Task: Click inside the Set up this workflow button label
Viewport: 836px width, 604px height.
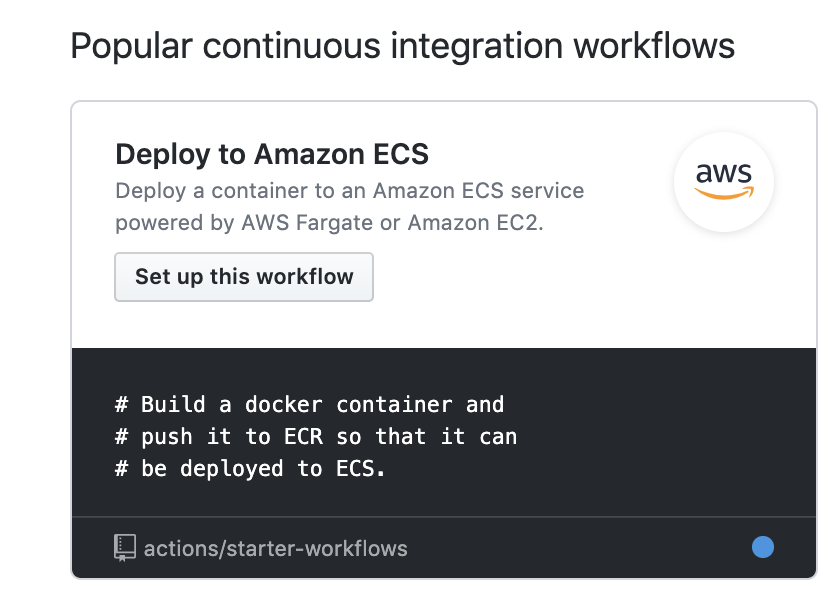Action: tap(244, 276)
